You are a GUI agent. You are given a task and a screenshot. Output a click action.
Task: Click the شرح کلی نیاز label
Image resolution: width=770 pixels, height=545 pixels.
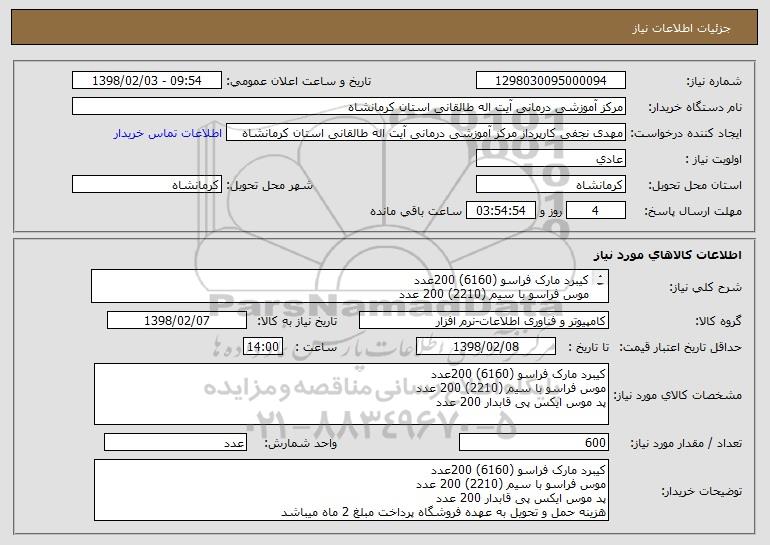706,287
